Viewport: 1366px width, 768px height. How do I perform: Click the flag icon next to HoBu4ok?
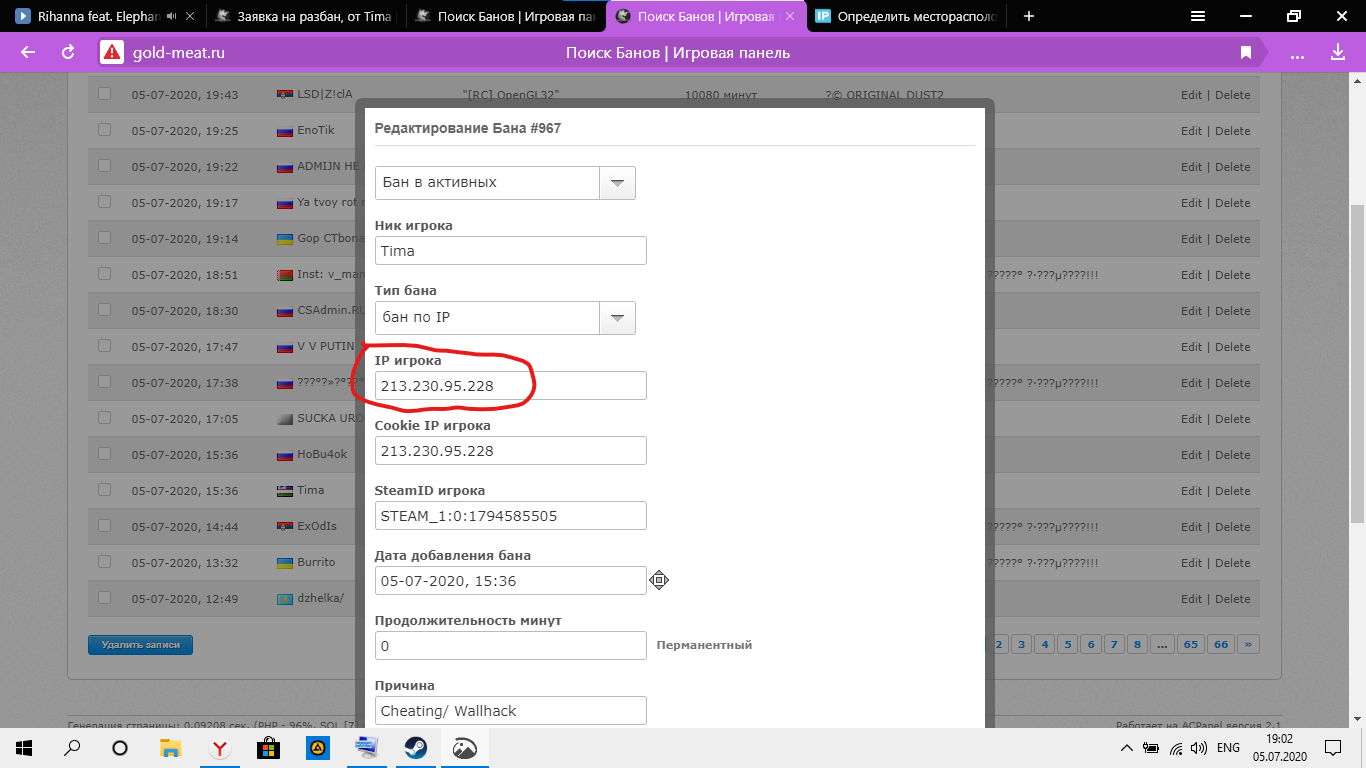pyautogui.click(x=284, y=455)
